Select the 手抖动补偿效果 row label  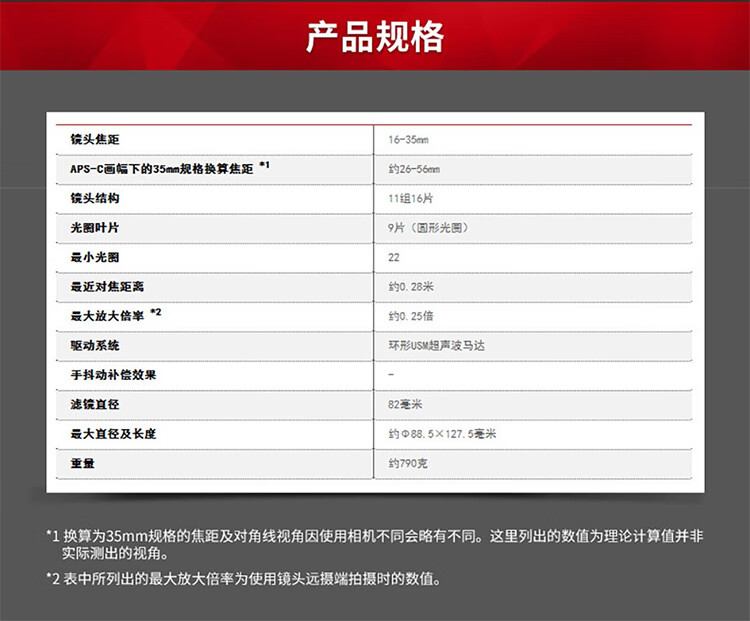[113, 375]
